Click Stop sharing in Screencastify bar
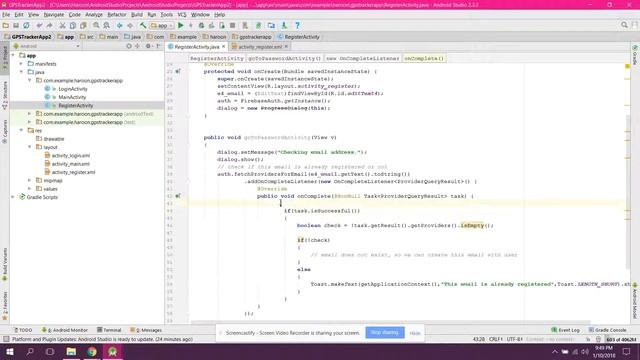 pos(385,333)
